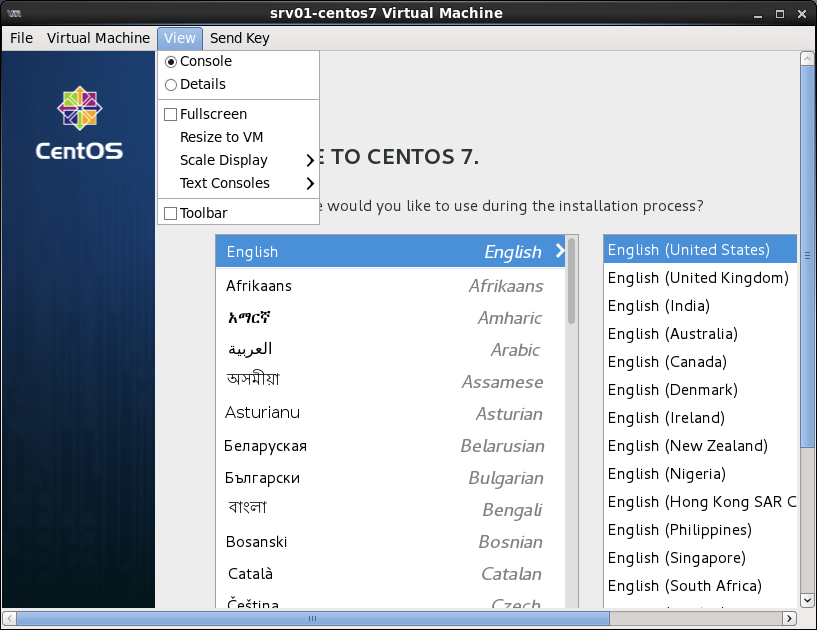Minimize the srv01-centos7 window
This screenshot has height=630, width=817.
(758, 14)
